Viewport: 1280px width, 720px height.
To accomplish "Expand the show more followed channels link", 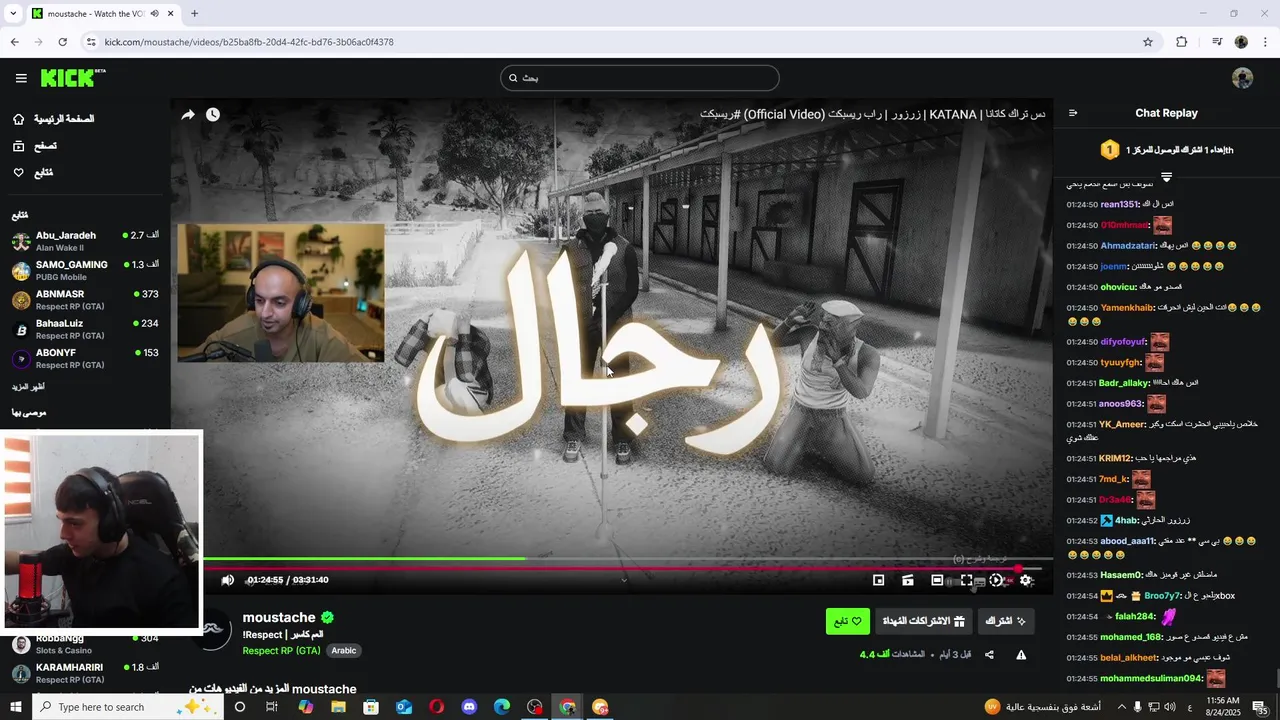I will [28, 387].
